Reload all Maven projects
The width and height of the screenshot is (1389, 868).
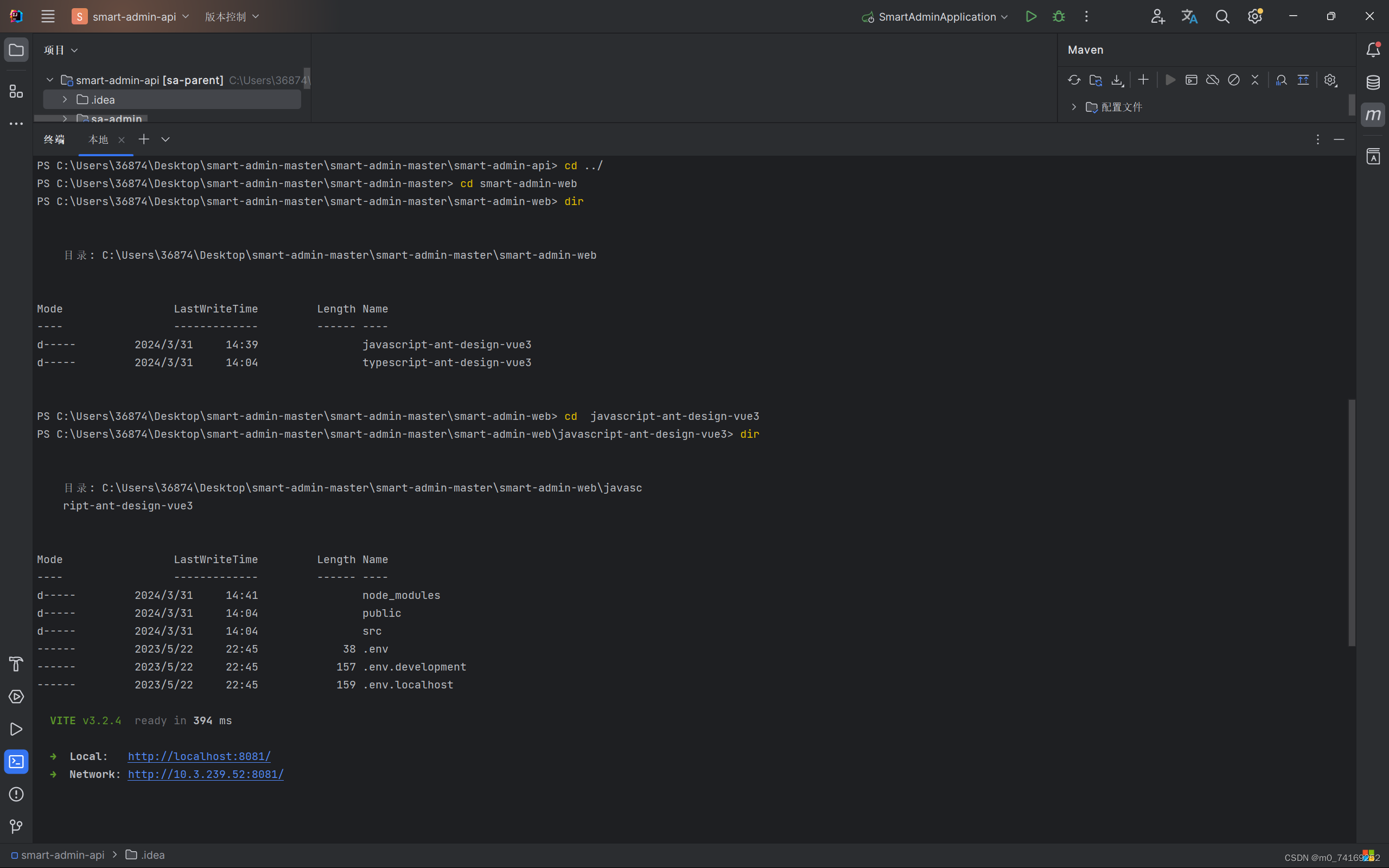1074,80
